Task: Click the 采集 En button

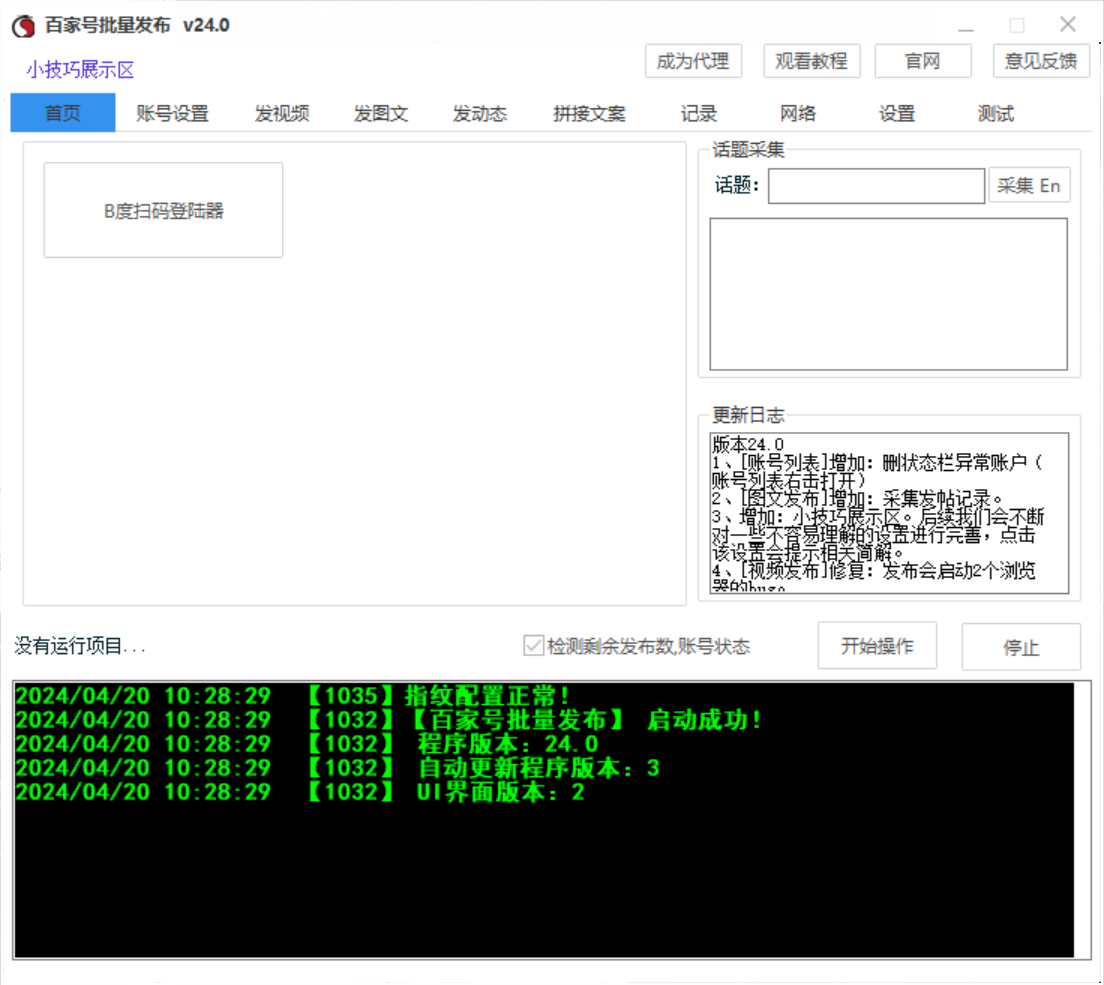Action: [x=1029, y=186]
